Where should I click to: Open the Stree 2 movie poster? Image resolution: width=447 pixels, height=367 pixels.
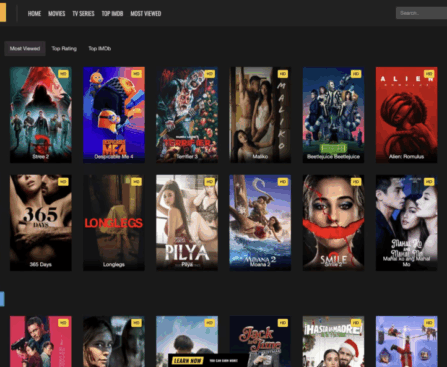click(x=41, y=115)
